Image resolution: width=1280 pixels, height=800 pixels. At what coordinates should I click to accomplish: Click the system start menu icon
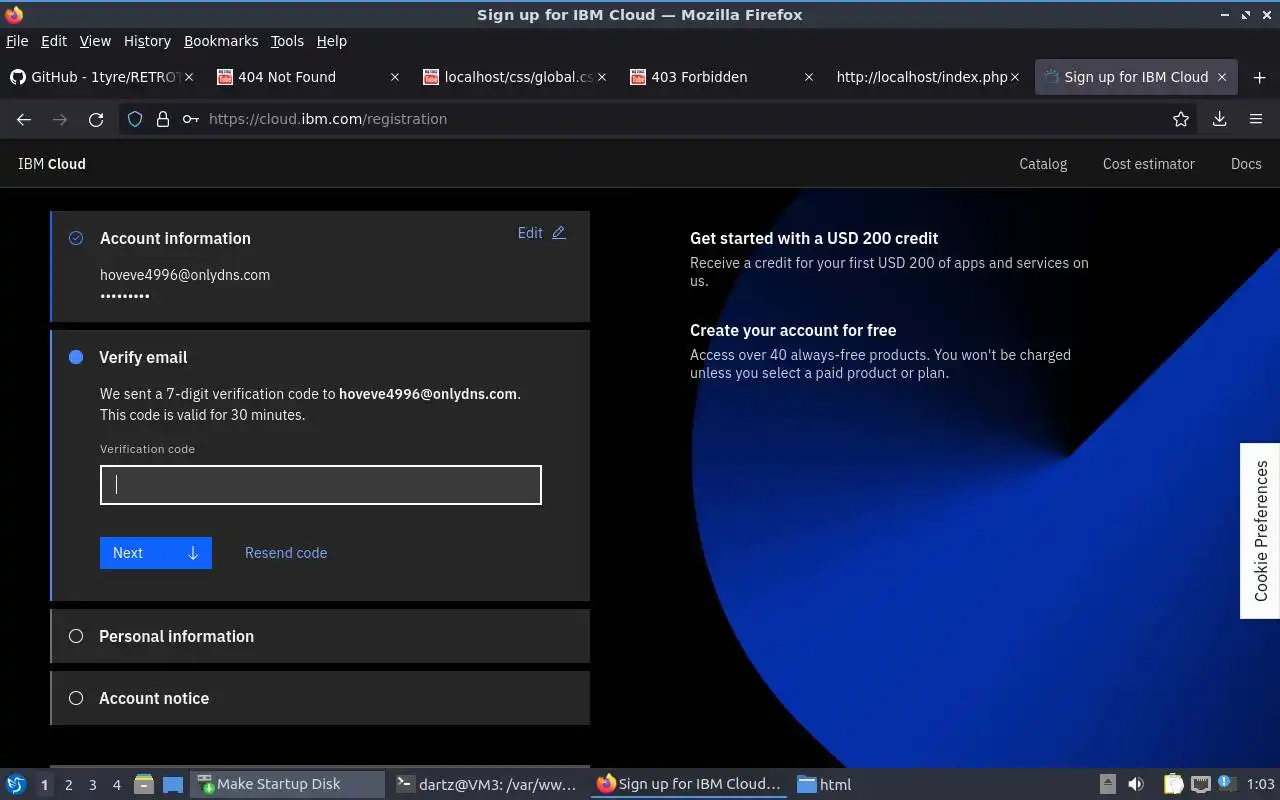point(15,785)
